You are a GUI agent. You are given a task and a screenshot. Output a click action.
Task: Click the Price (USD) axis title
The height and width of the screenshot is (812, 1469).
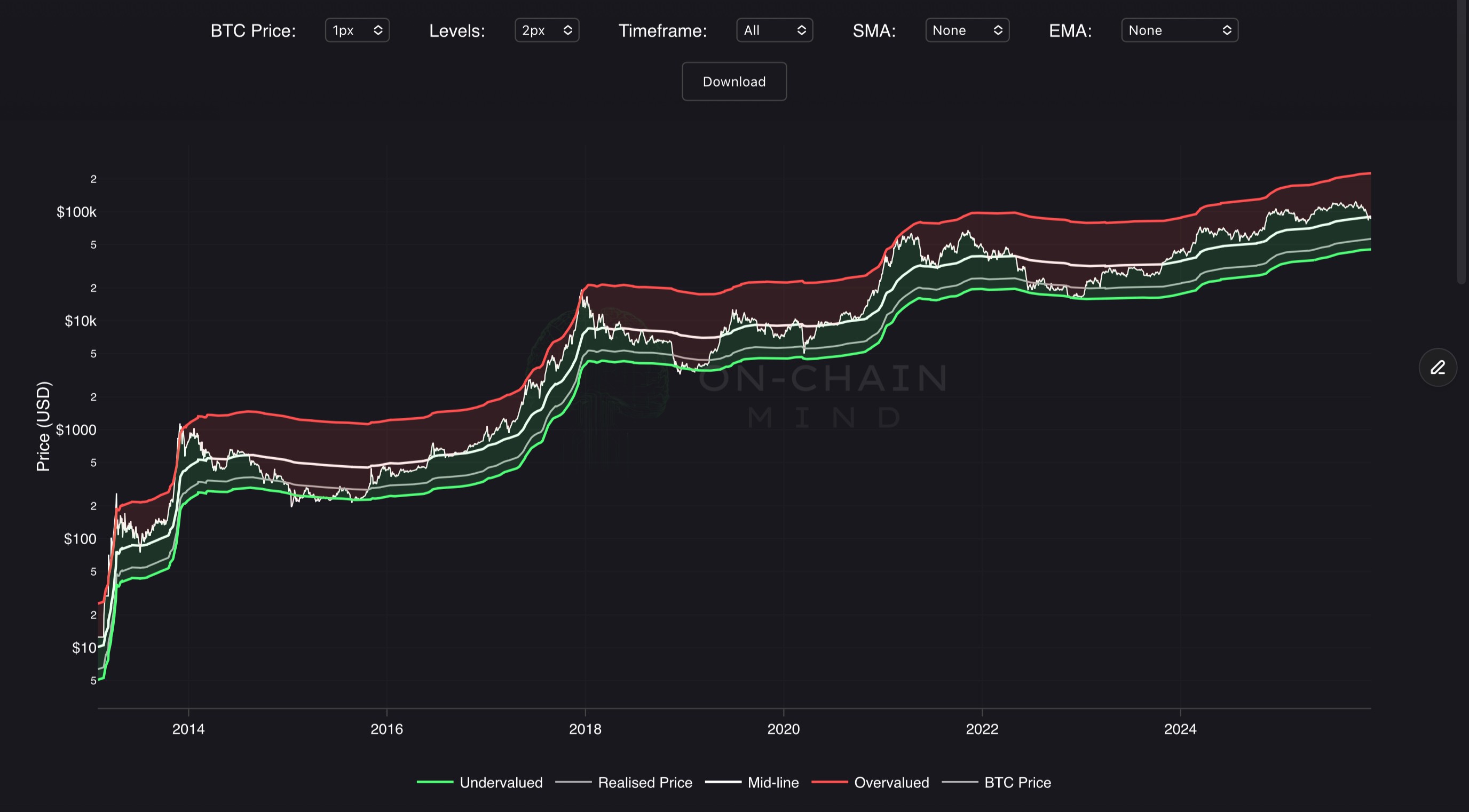click(x=43, y=426)
